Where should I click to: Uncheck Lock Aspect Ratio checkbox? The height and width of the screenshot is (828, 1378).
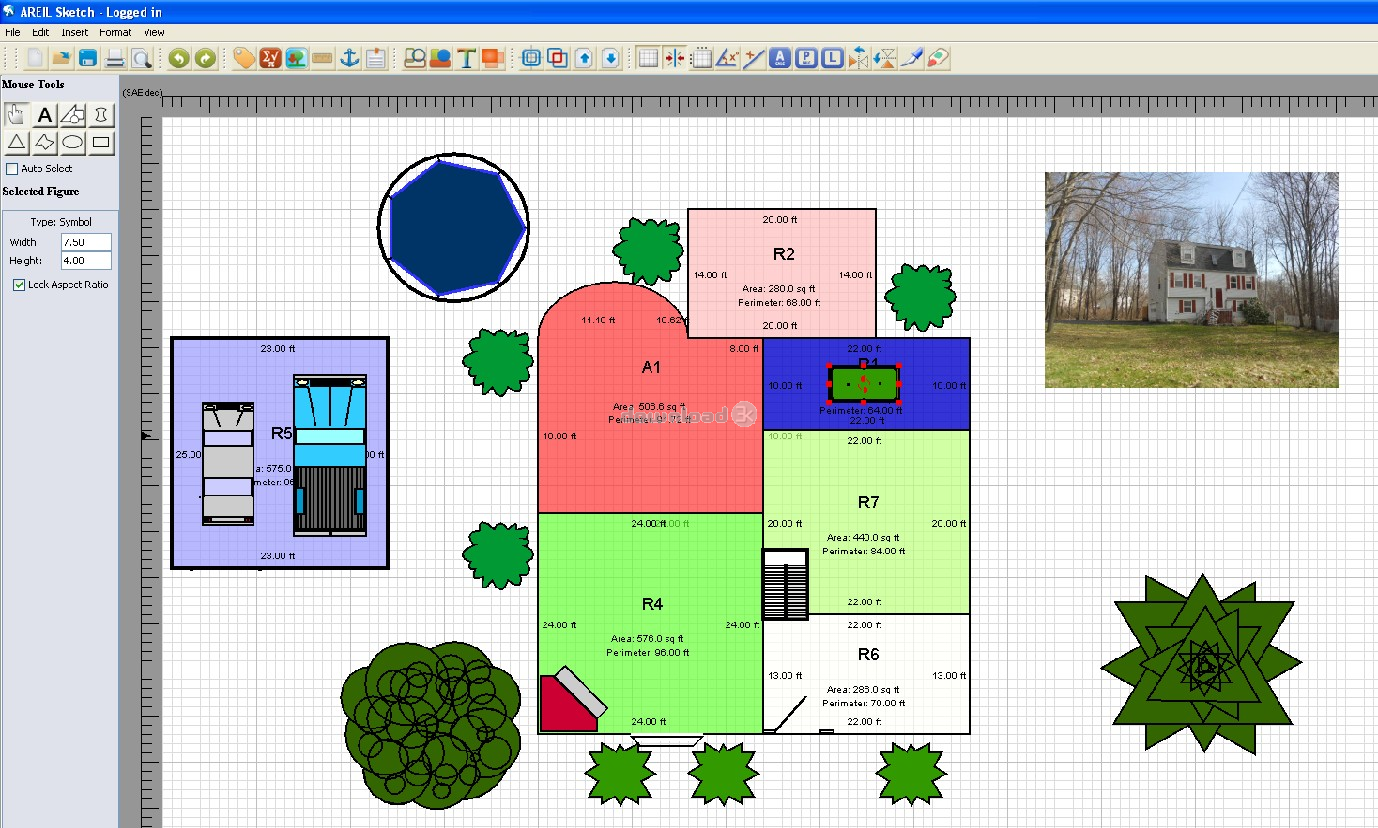(19, 285)
